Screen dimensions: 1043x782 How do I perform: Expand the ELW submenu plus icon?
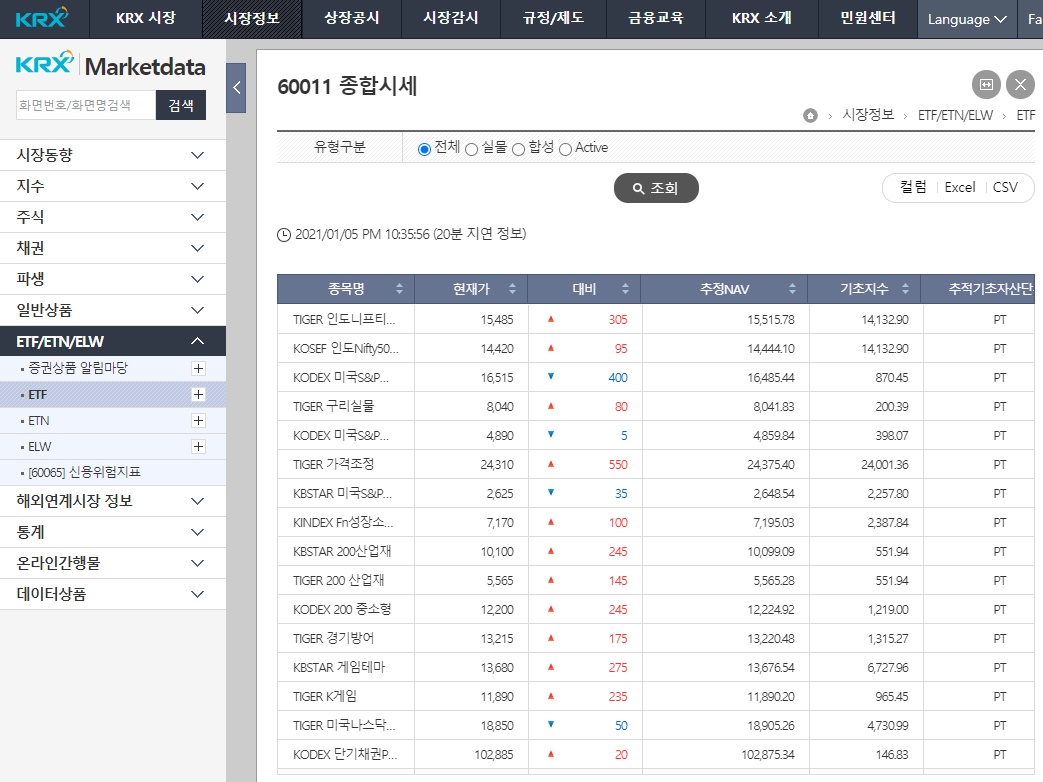tap(198, 446)
